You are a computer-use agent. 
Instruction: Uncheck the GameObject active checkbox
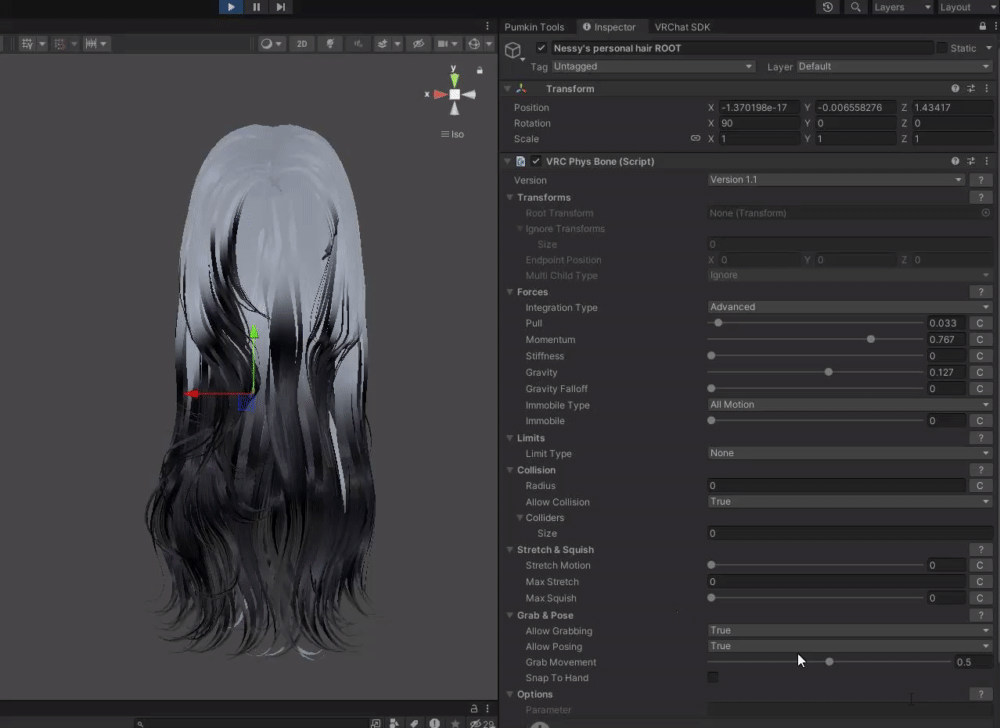pyautogui.click(x=541, y=48)
